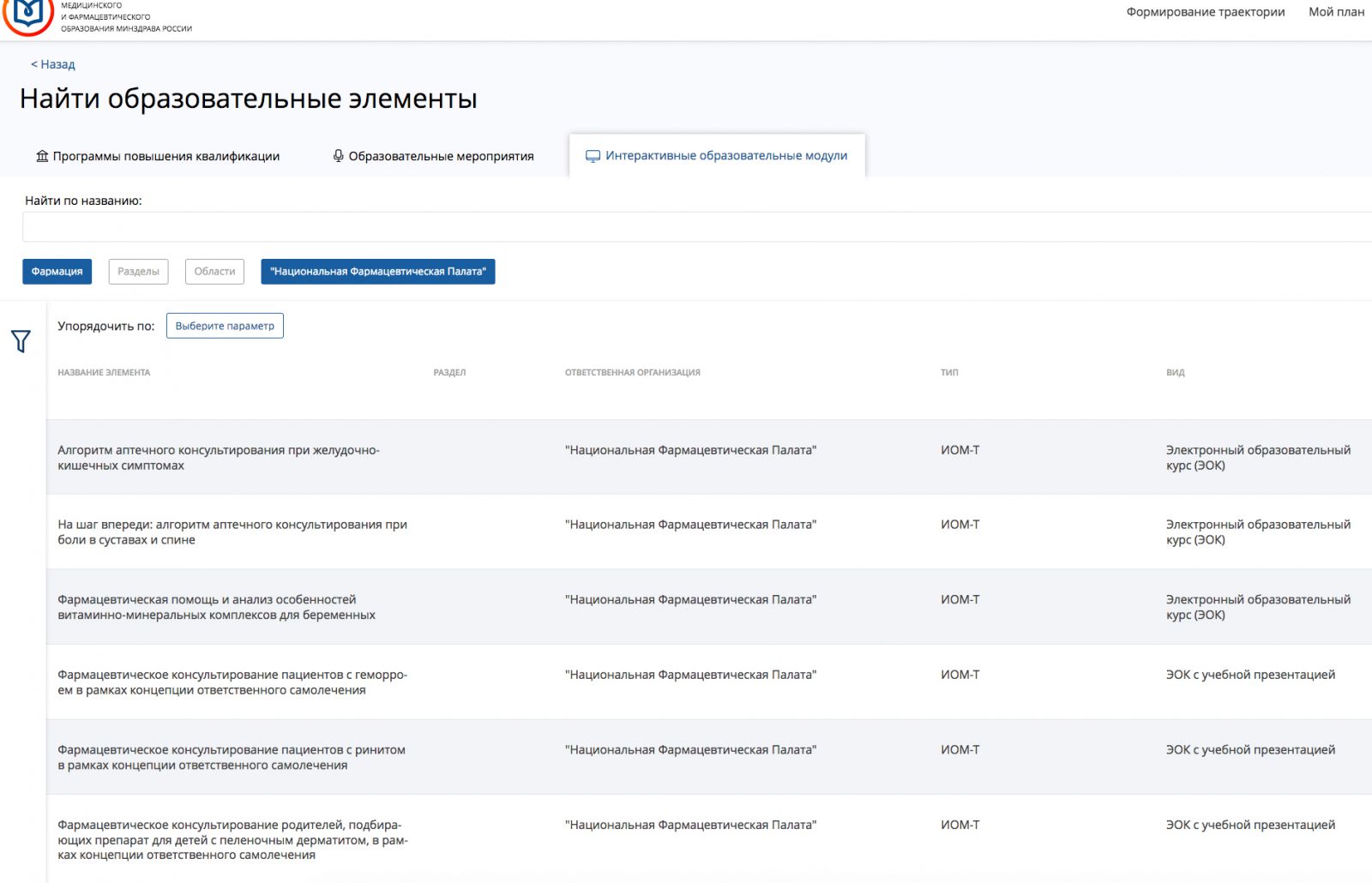Click the Найти образовательные элементы heading
The width and height of the screenshot is (1372, 883).
[x=249, y=99]
